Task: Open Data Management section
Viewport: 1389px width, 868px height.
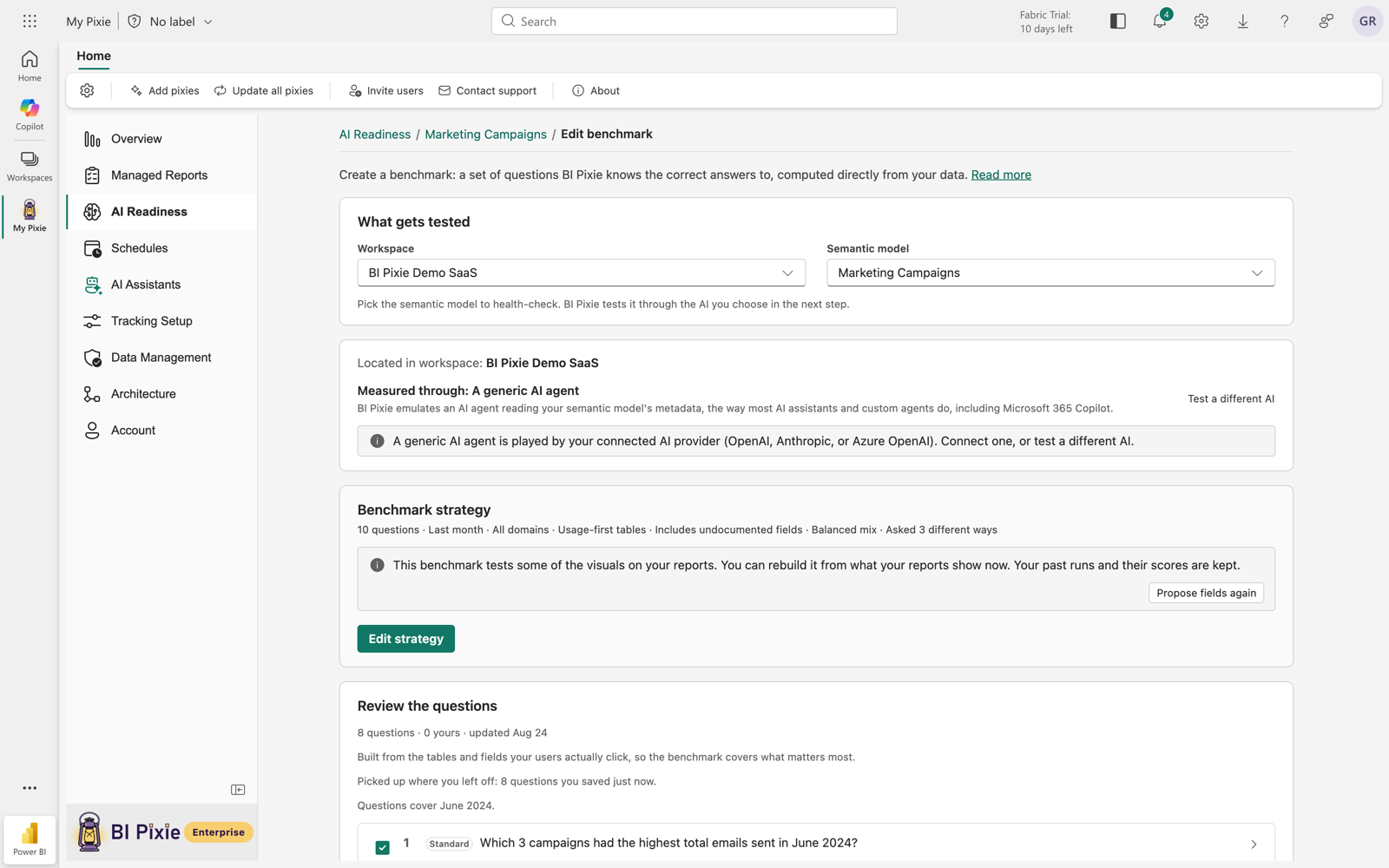Action: [x=161, y=358]
